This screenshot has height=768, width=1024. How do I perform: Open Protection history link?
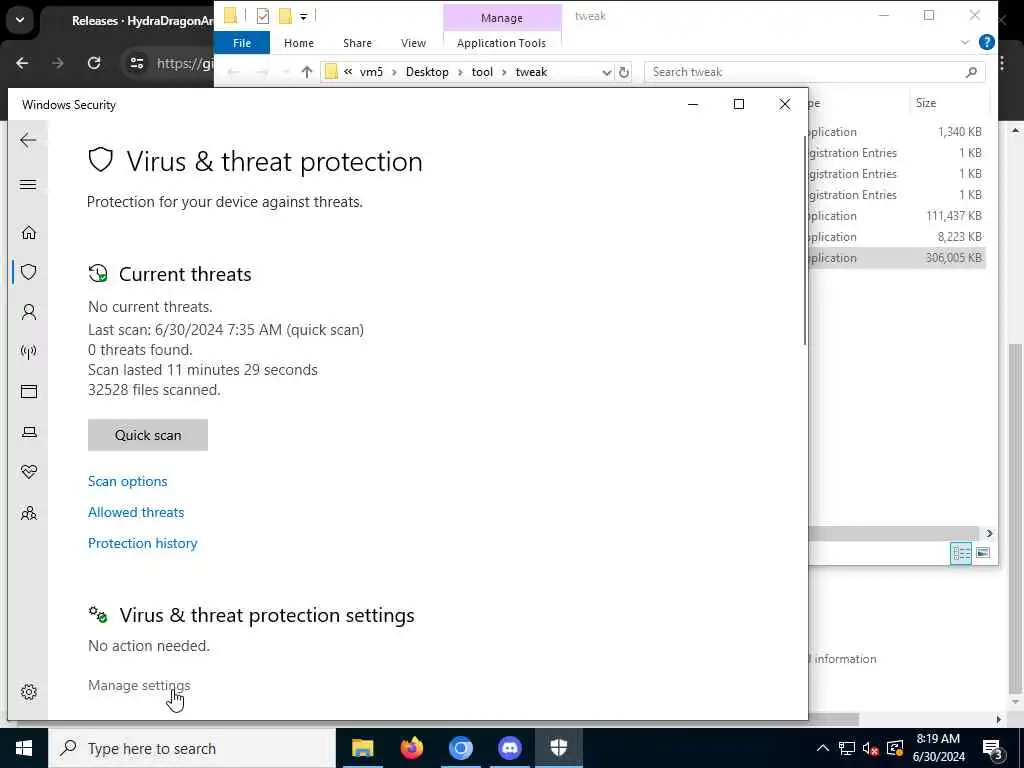(142, 543)
